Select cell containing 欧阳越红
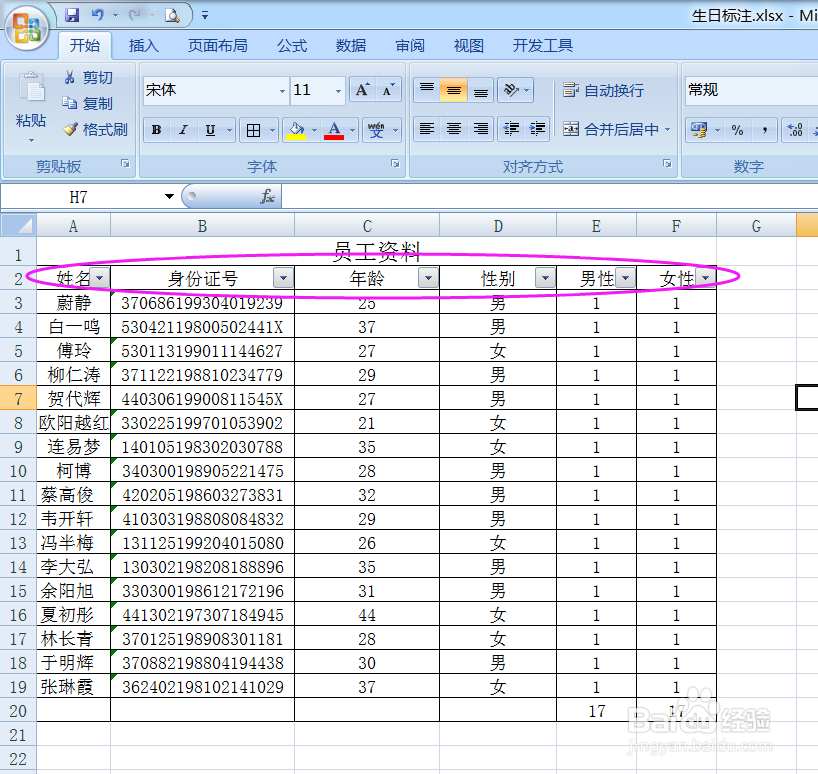This screenshot has height=774, width=818. [74, 422]
